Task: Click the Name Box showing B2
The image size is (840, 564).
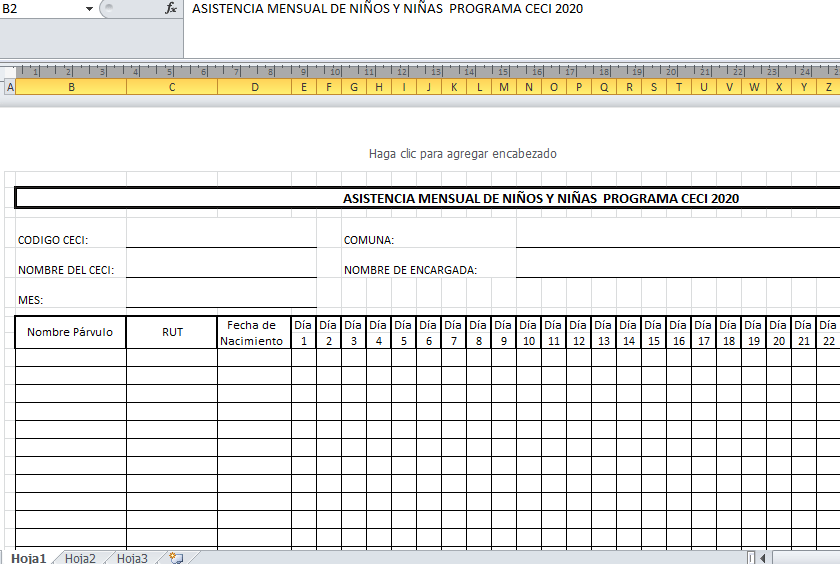Action: (x=40, y=9)
